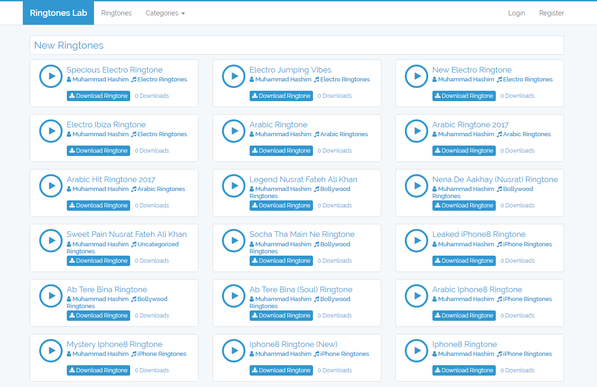This screenshot has height=387, width=597.
Task: Play the Ab Tere Bina Ringtone preview
Action: click(51, 296)
